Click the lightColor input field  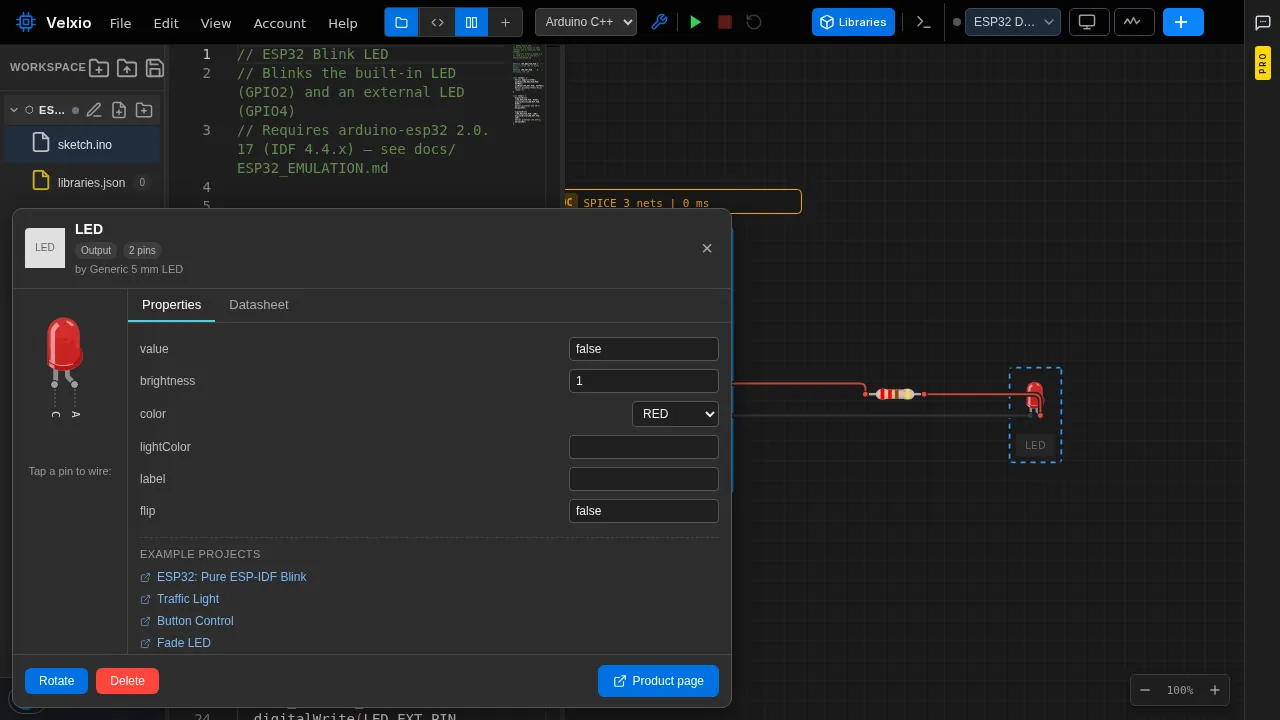coord(644,447)
